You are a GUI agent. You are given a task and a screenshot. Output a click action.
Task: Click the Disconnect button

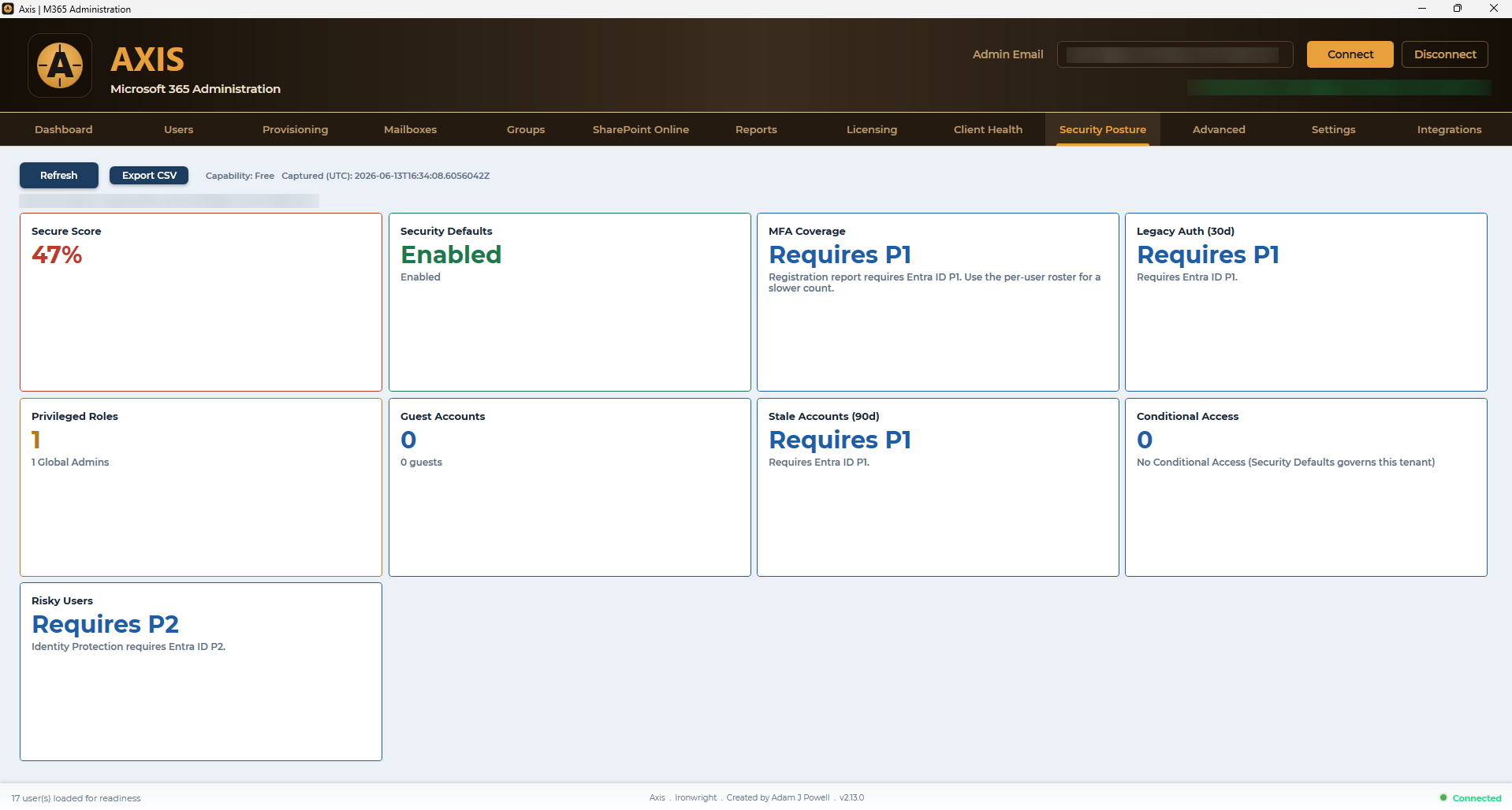(x=1445, y=54)
